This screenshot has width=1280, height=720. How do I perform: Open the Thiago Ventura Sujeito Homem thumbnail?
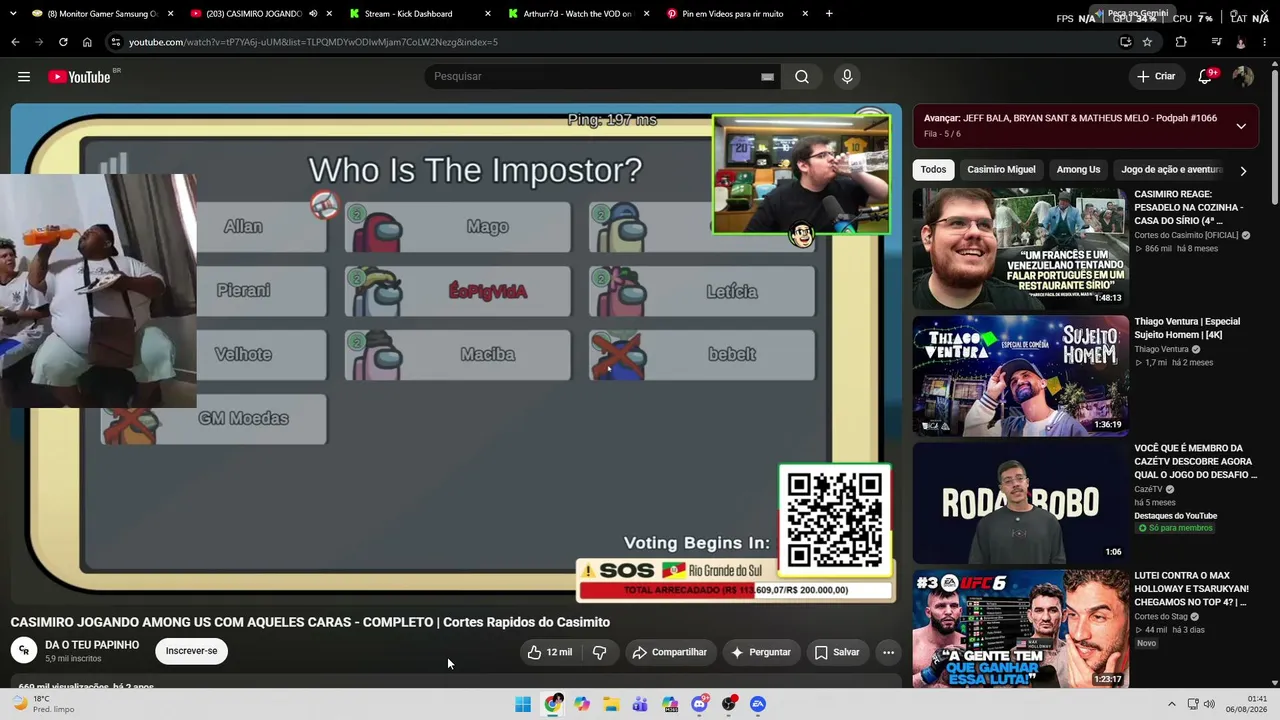(x=1020, y=376)
